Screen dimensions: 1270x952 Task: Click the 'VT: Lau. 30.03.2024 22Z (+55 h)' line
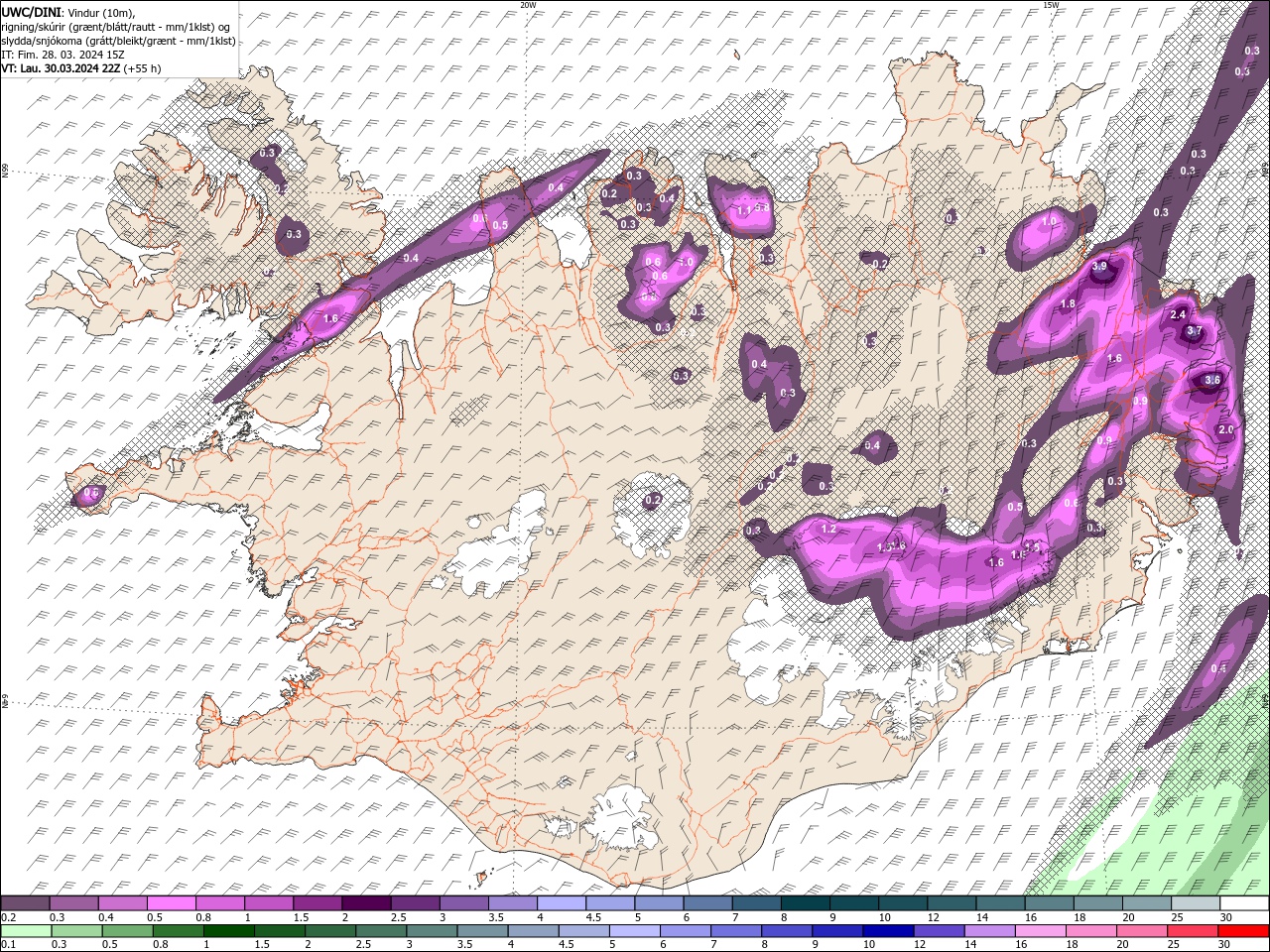pyautogui.click(x=81, y=68)
